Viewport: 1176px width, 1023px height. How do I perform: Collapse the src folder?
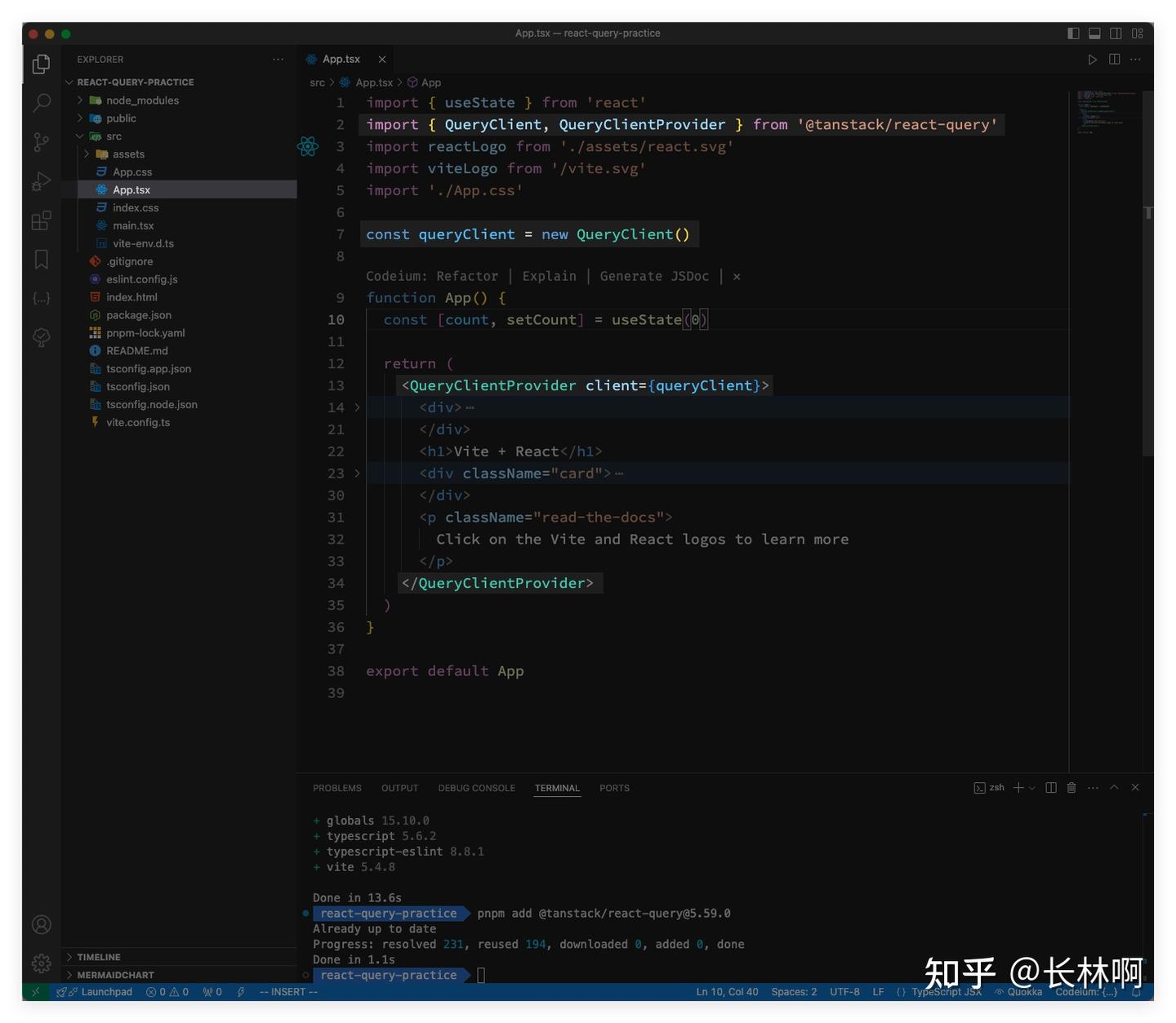click(79, 136)
